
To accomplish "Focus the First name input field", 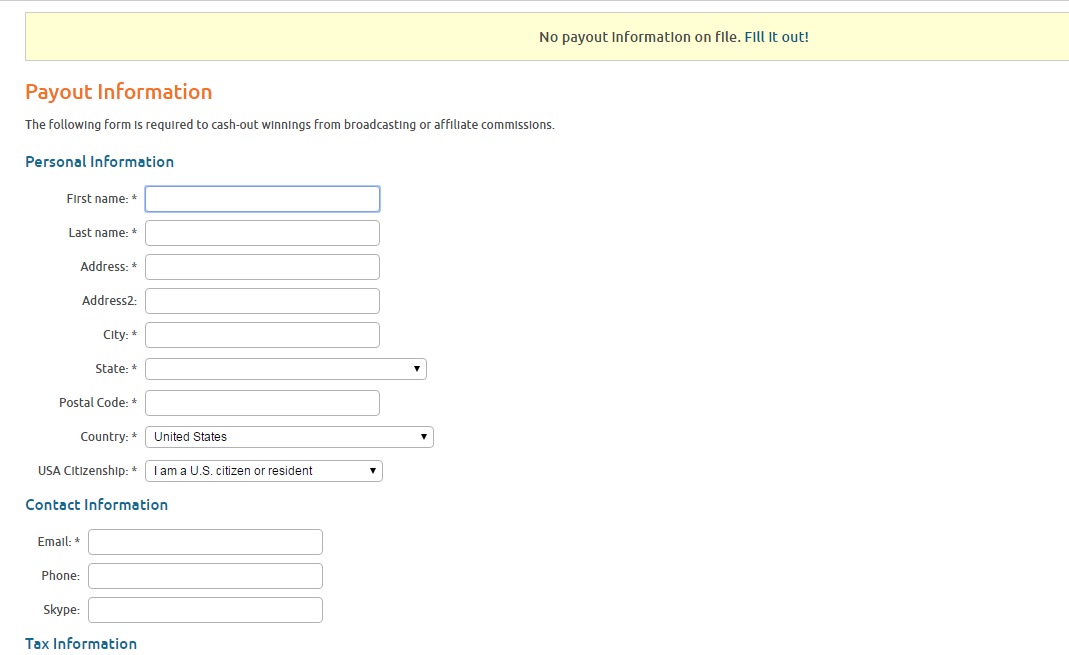I will coord(262,199).
